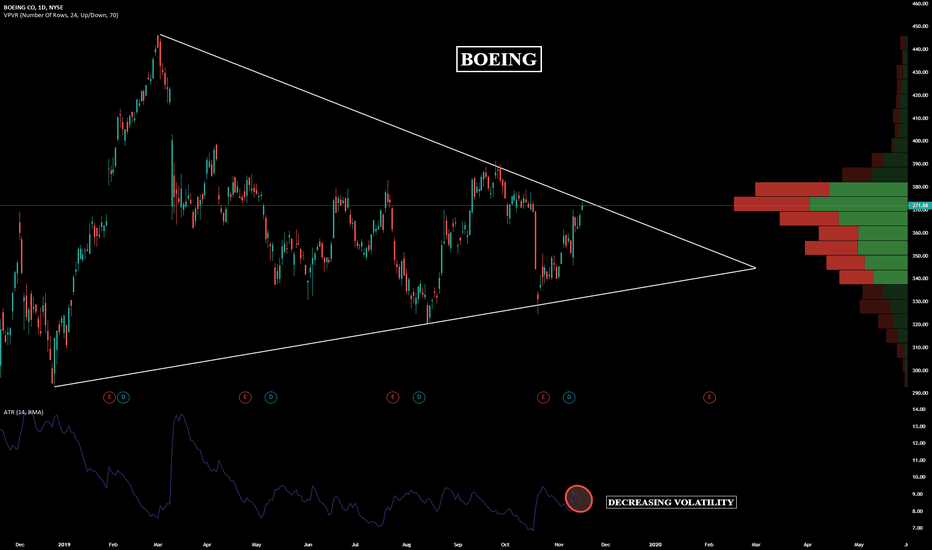Click the Sep time axis label
The image size is (932, 550).
click(458, 544)
